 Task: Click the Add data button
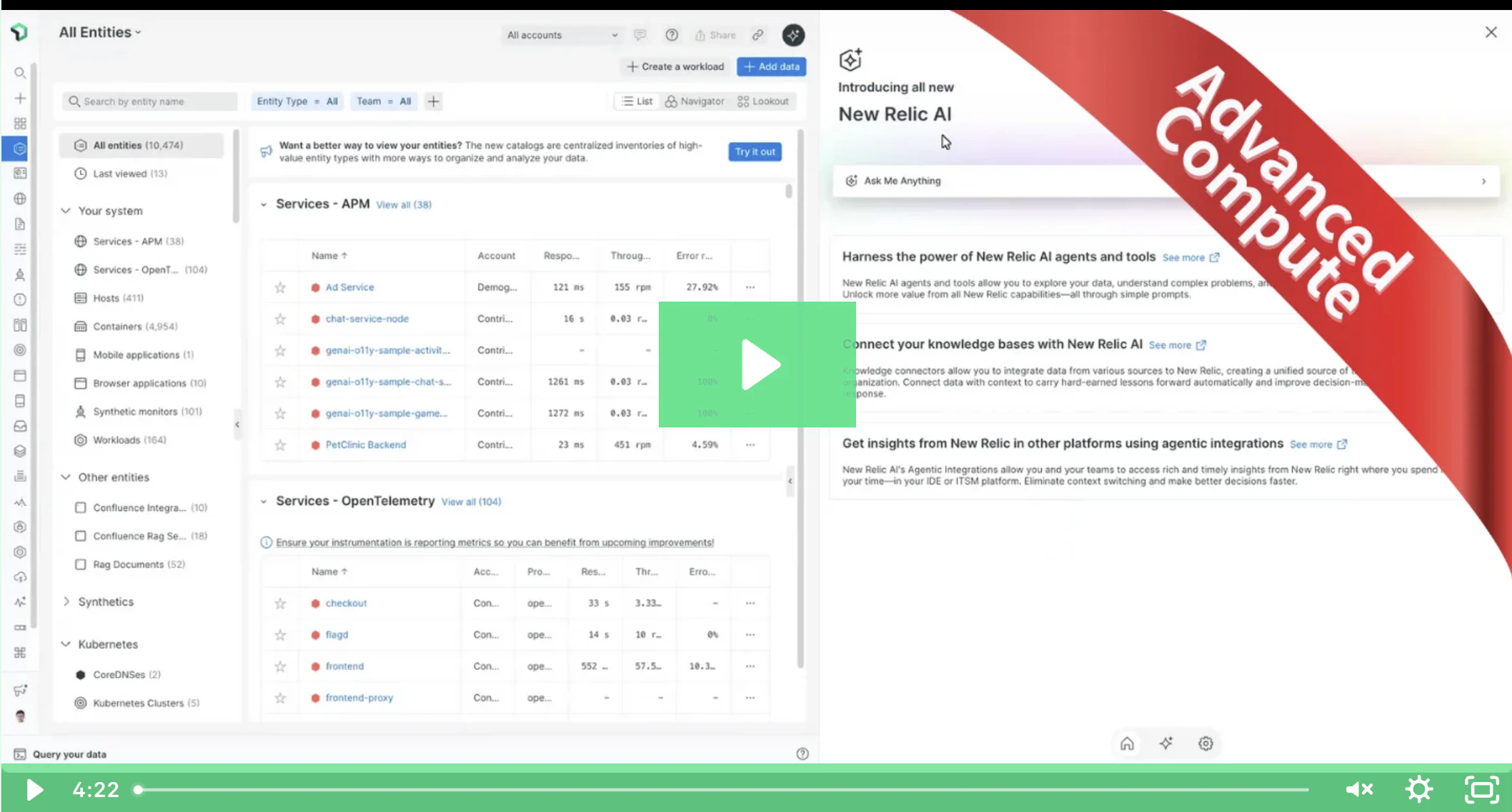(771, 66)
